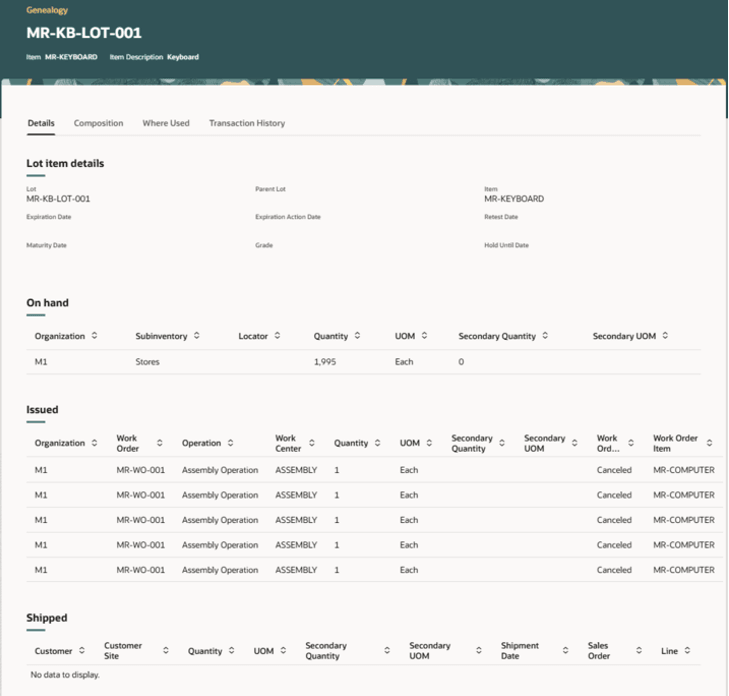
Task: Sort Shipped table by Secondary UOM
Action: click(x=478, y=650)
